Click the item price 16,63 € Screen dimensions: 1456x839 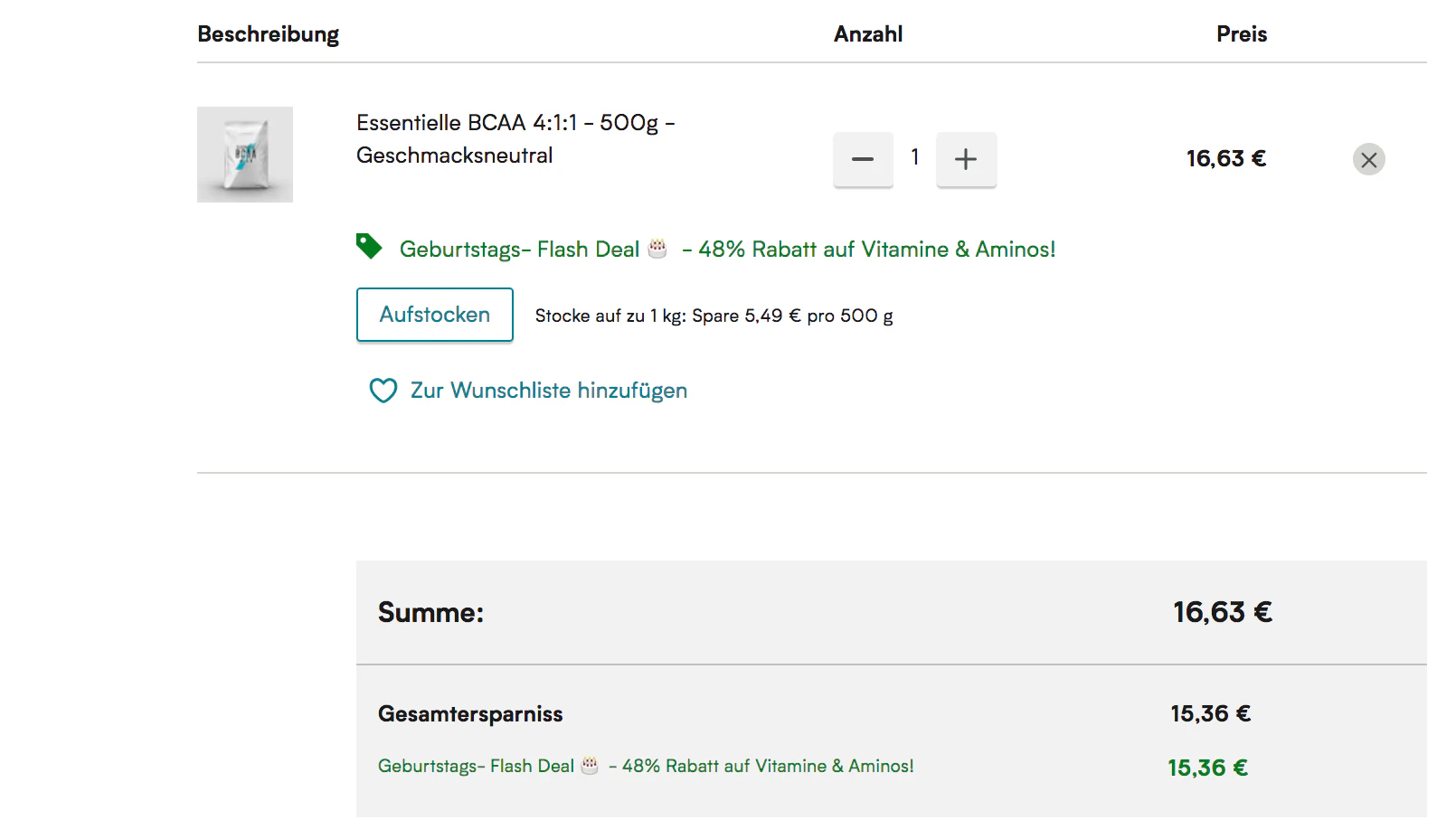click(x=1226, y=159)
